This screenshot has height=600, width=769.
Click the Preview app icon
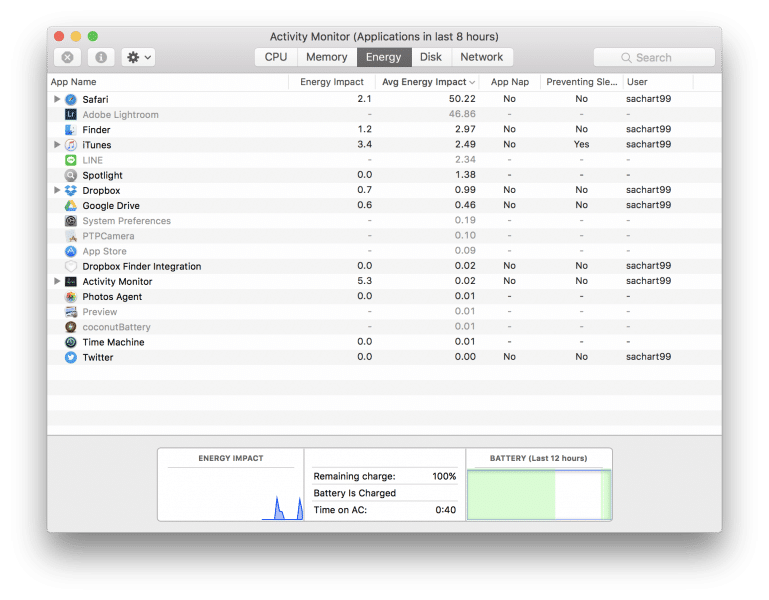point(71,312)
